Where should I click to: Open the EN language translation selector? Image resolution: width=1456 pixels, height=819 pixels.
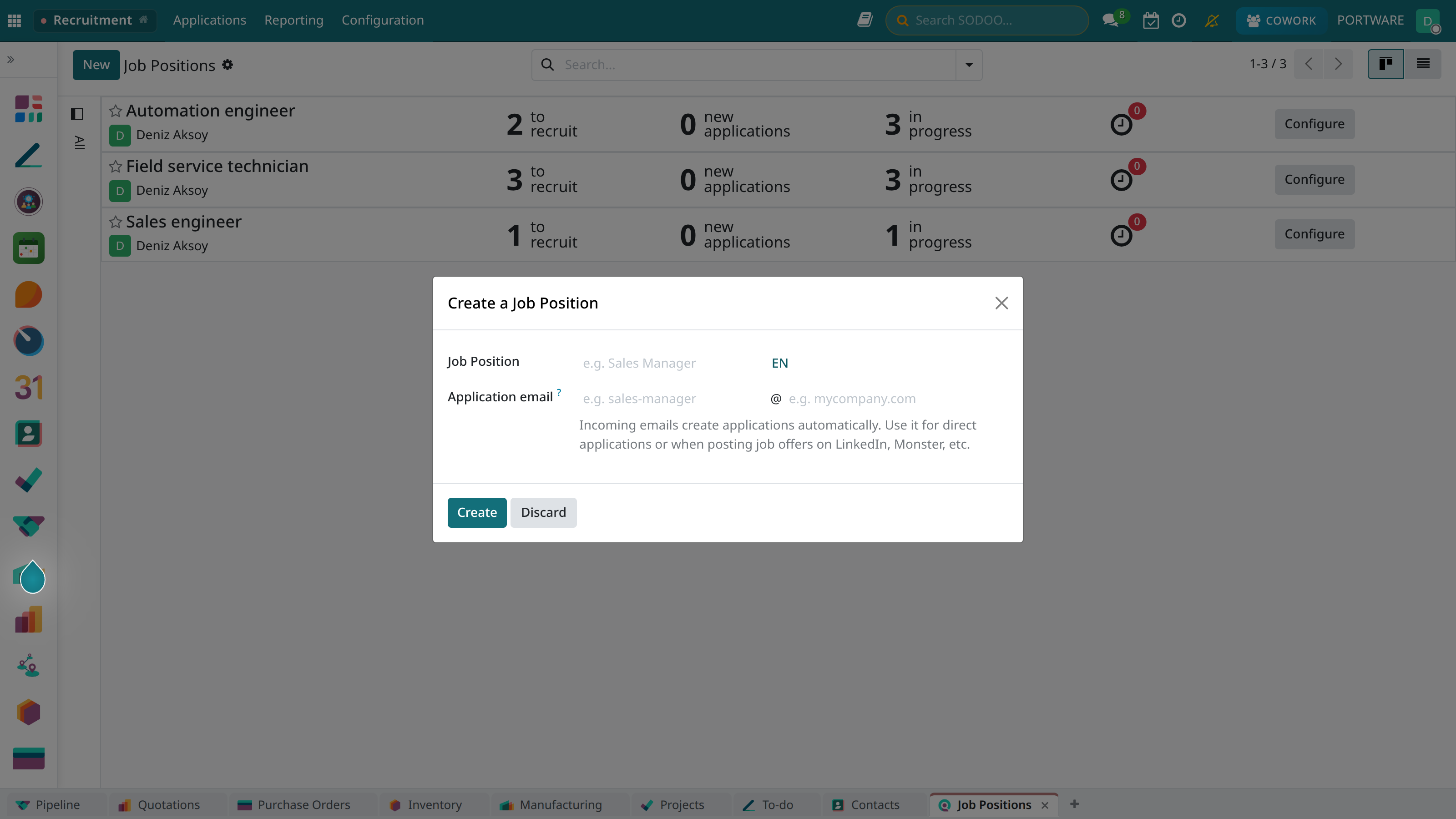(x=779, y=364)
